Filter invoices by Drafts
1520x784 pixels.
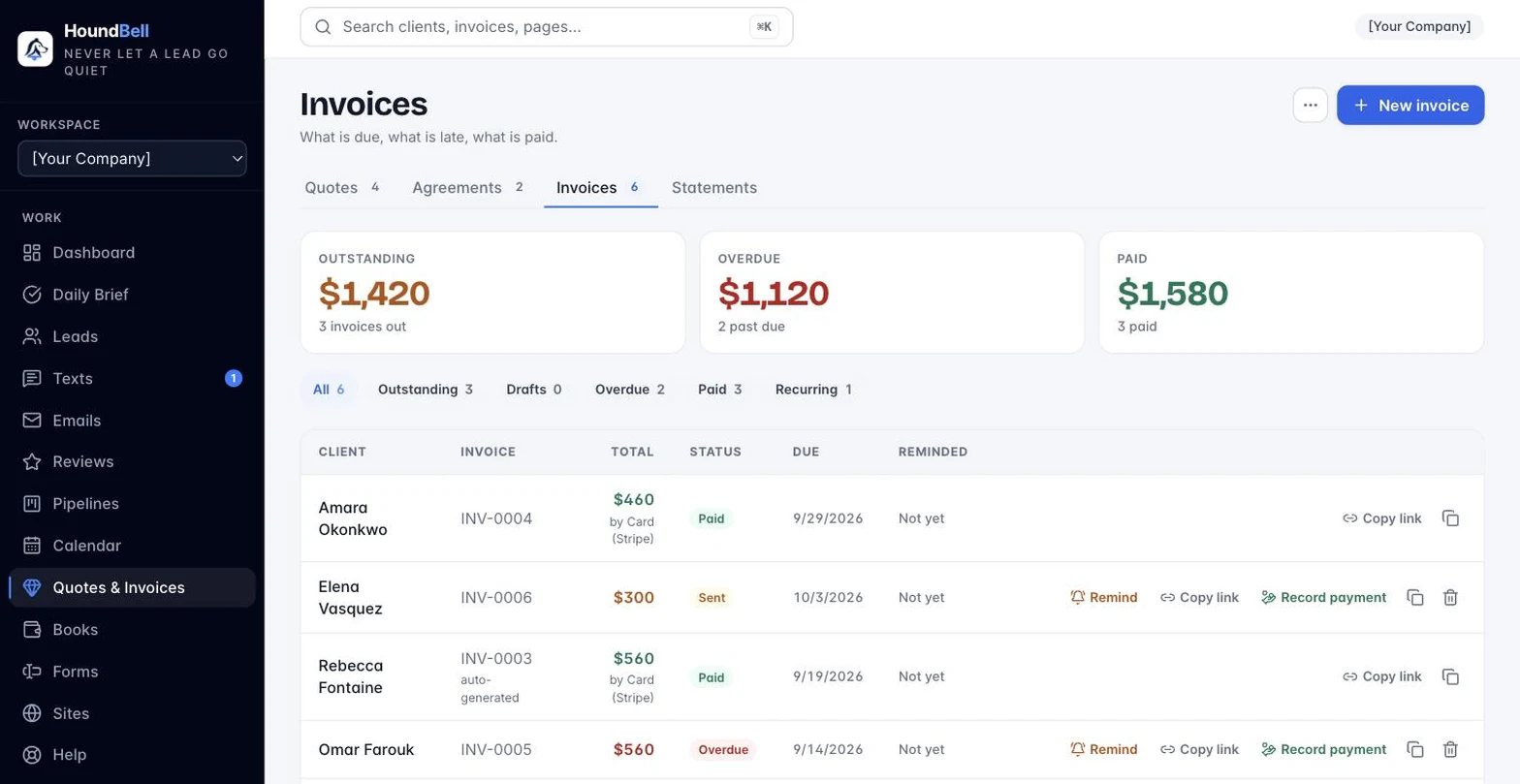(534, 390)
